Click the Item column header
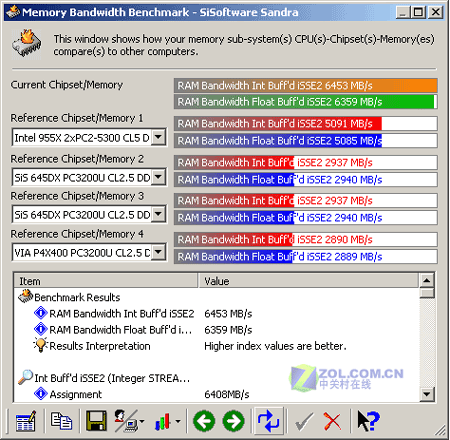The width and height of the screenshot is (450, 440). point(106,281)
